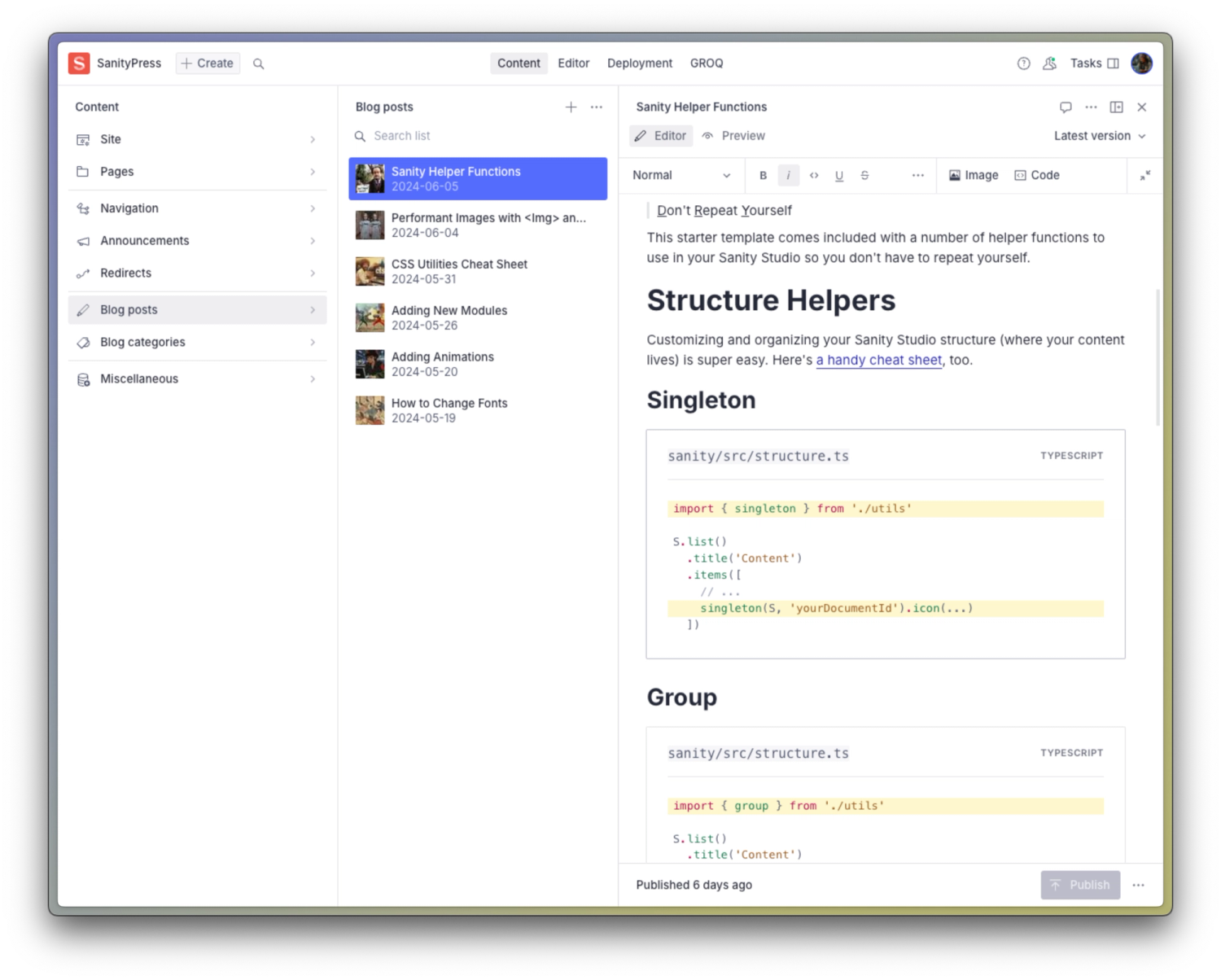Open the Deployment tool tab
The height and width of the screenshot is (980, 1221).
point(640,63)
